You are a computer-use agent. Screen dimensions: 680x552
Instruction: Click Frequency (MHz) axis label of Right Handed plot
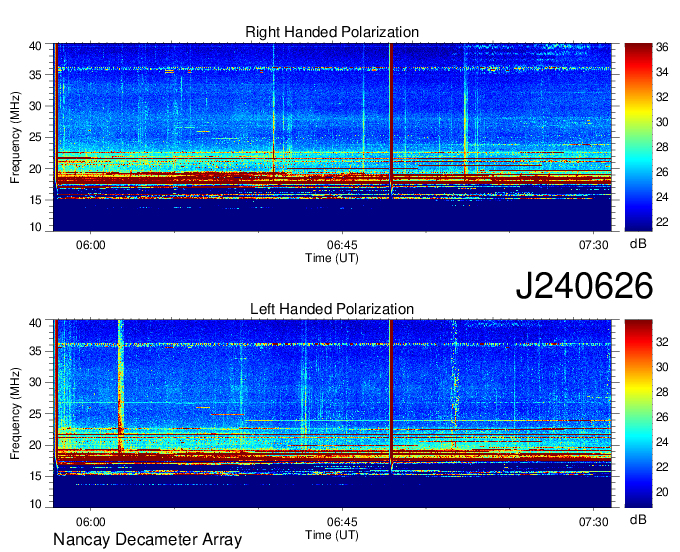[x=15, y=137]
